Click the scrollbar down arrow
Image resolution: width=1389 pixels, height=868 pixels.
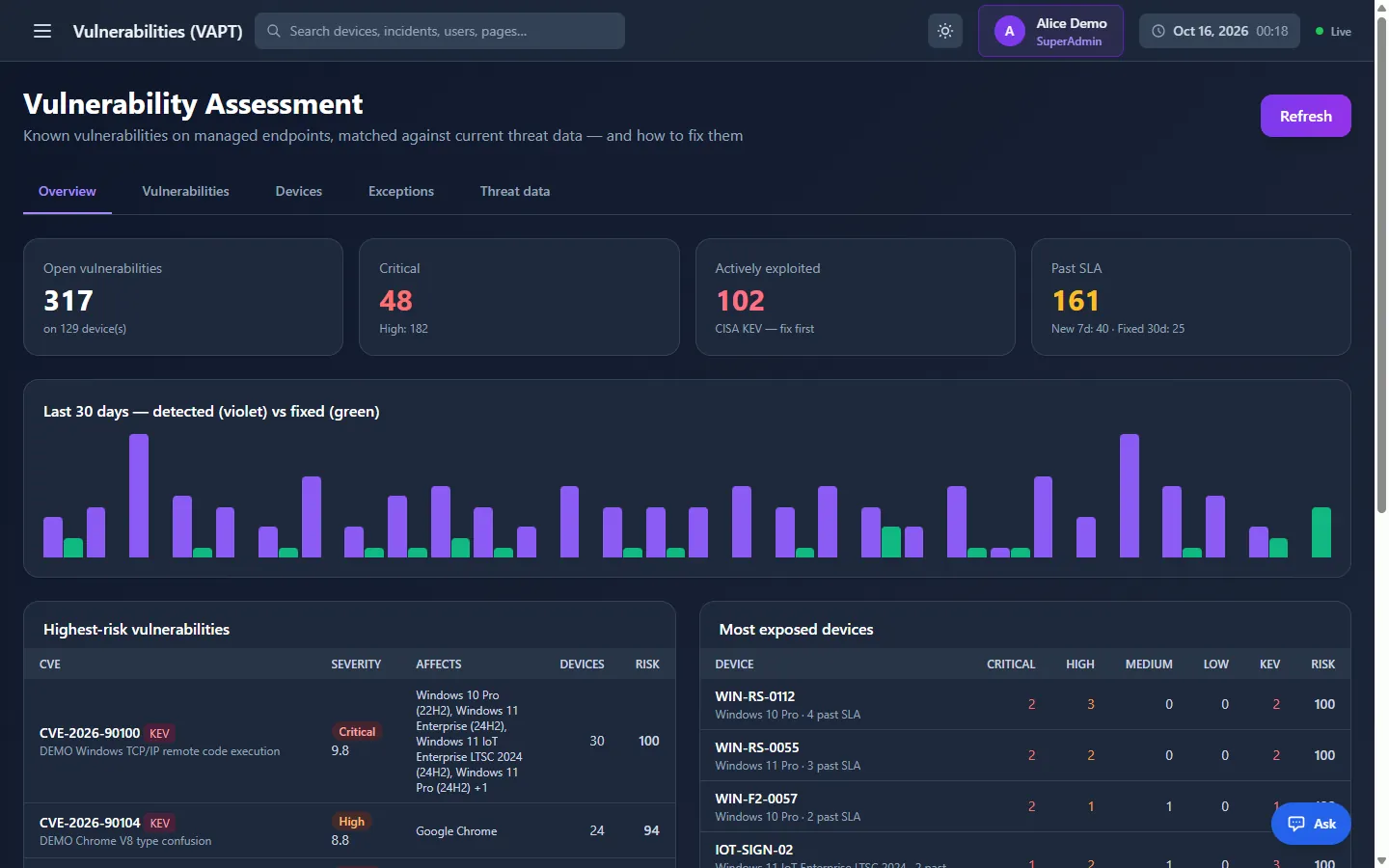pos(1381,860)
